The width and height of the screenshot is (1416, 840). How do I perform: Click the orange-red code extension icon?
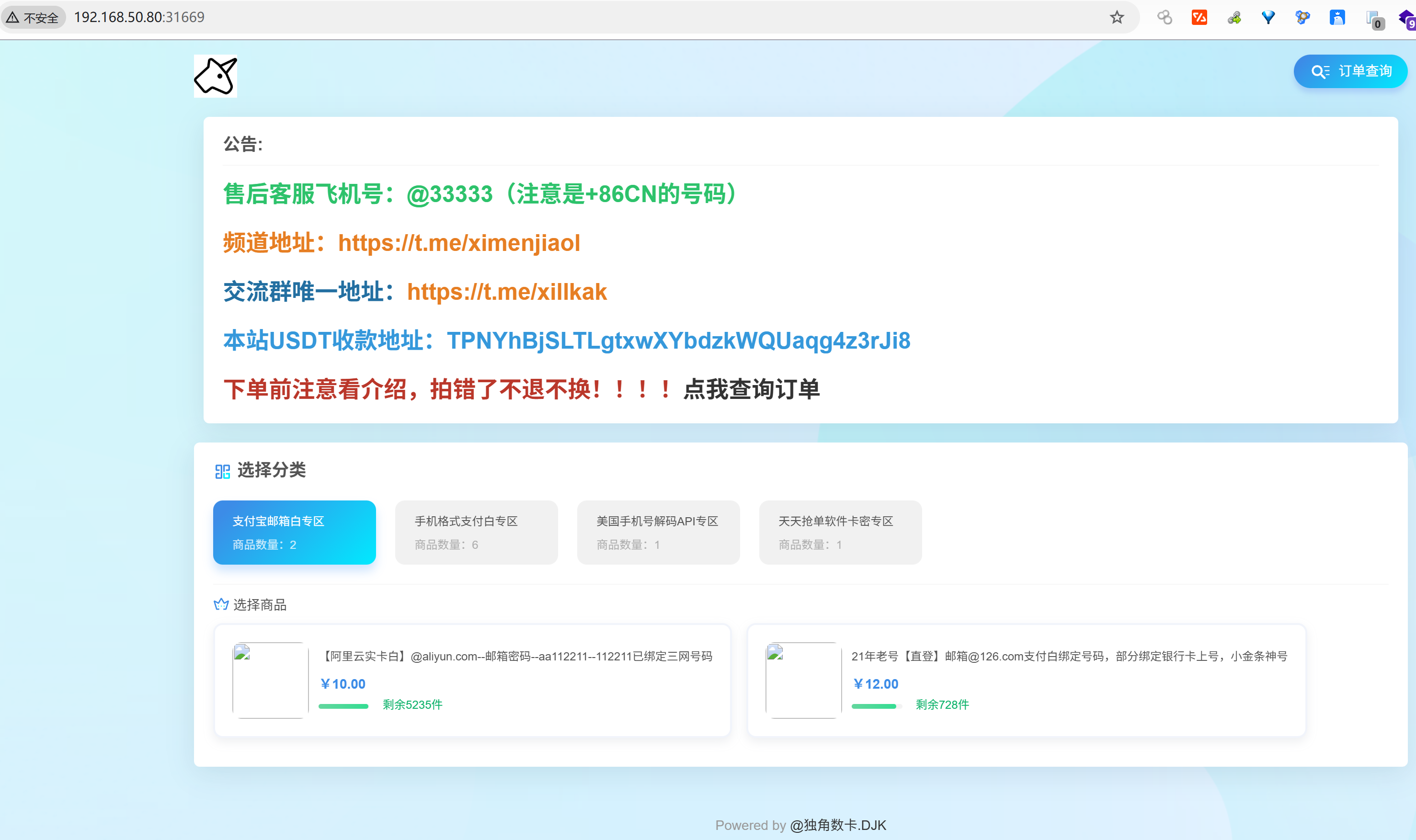tap(1199, 18)
